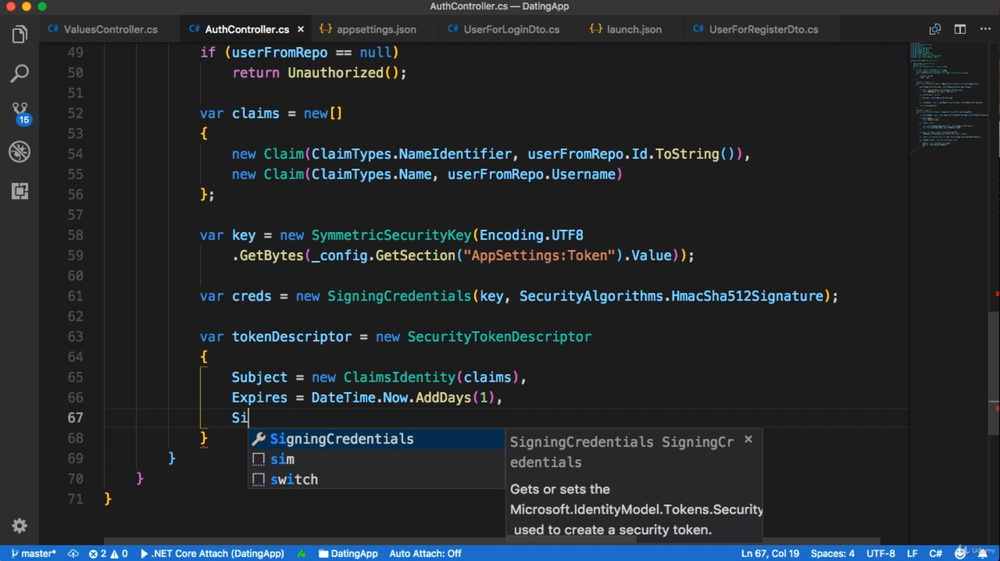Open notifications bell icon
1000x561 pixels.
[x=983, y=553]
